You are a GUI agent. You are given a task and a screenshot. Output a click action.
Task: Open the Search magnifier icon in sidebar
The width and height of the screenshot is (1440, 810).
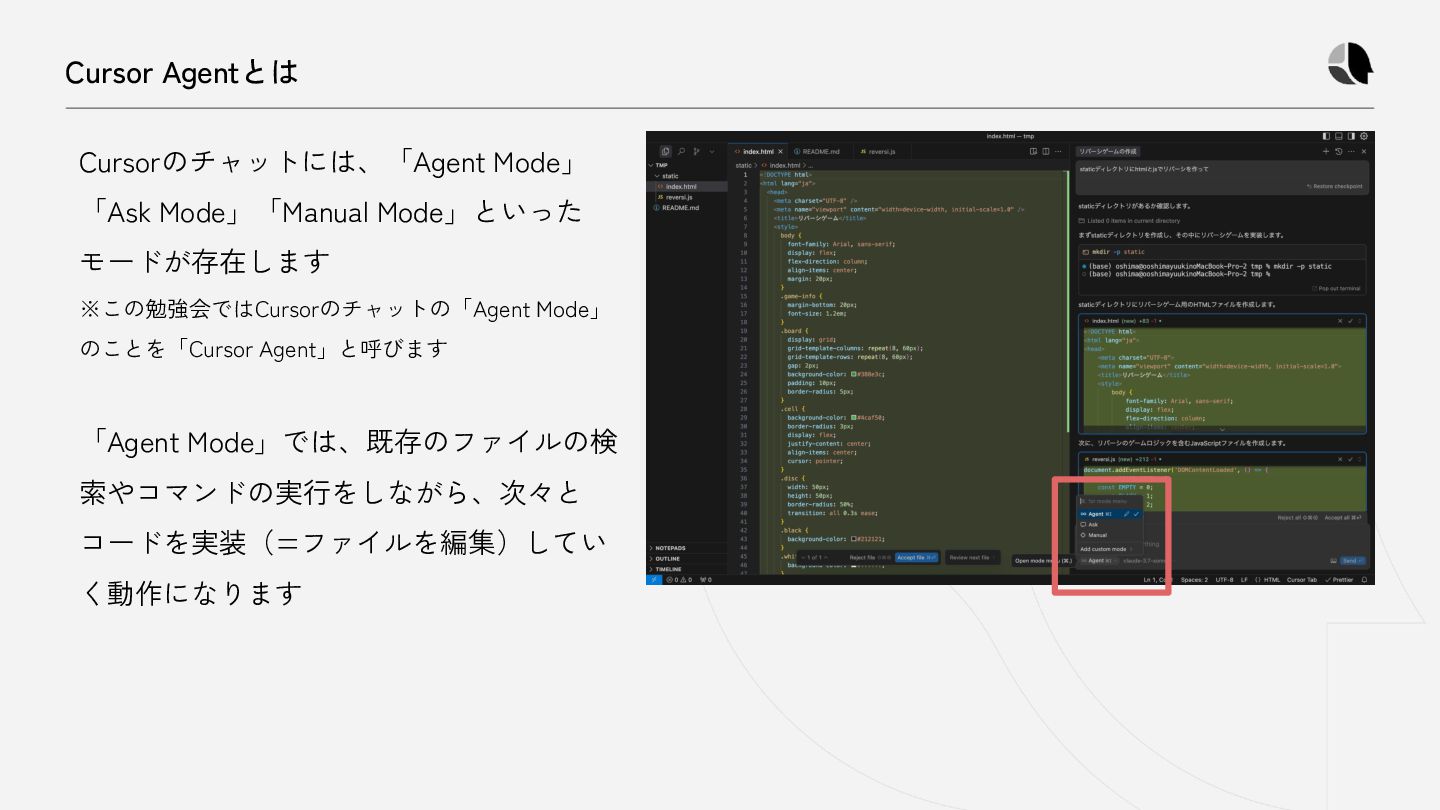click(681, 151)
